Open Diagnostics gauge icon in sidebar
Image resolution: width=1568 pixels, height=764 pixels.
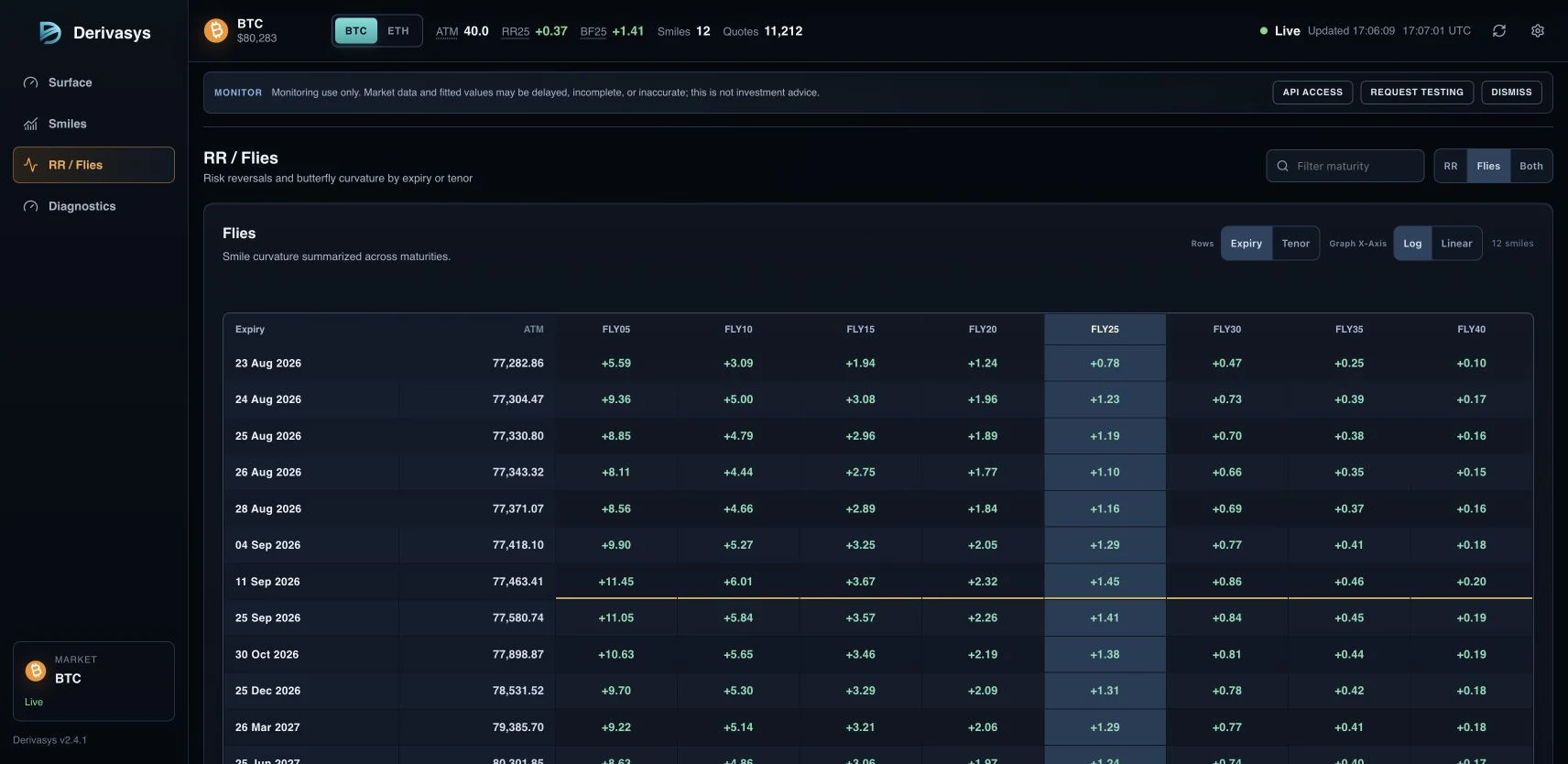coord(30,206)
